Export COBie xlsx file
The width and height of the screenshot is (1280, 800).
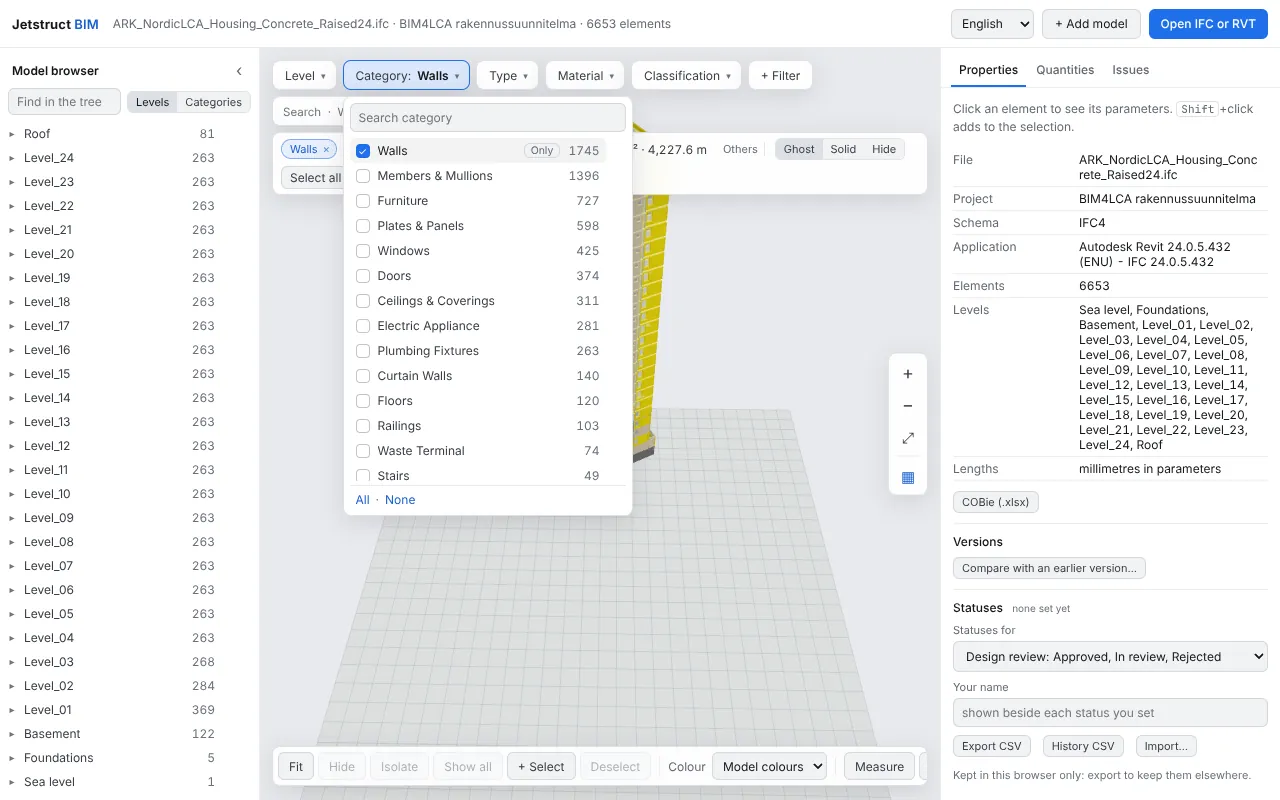[x=996, y=502]
